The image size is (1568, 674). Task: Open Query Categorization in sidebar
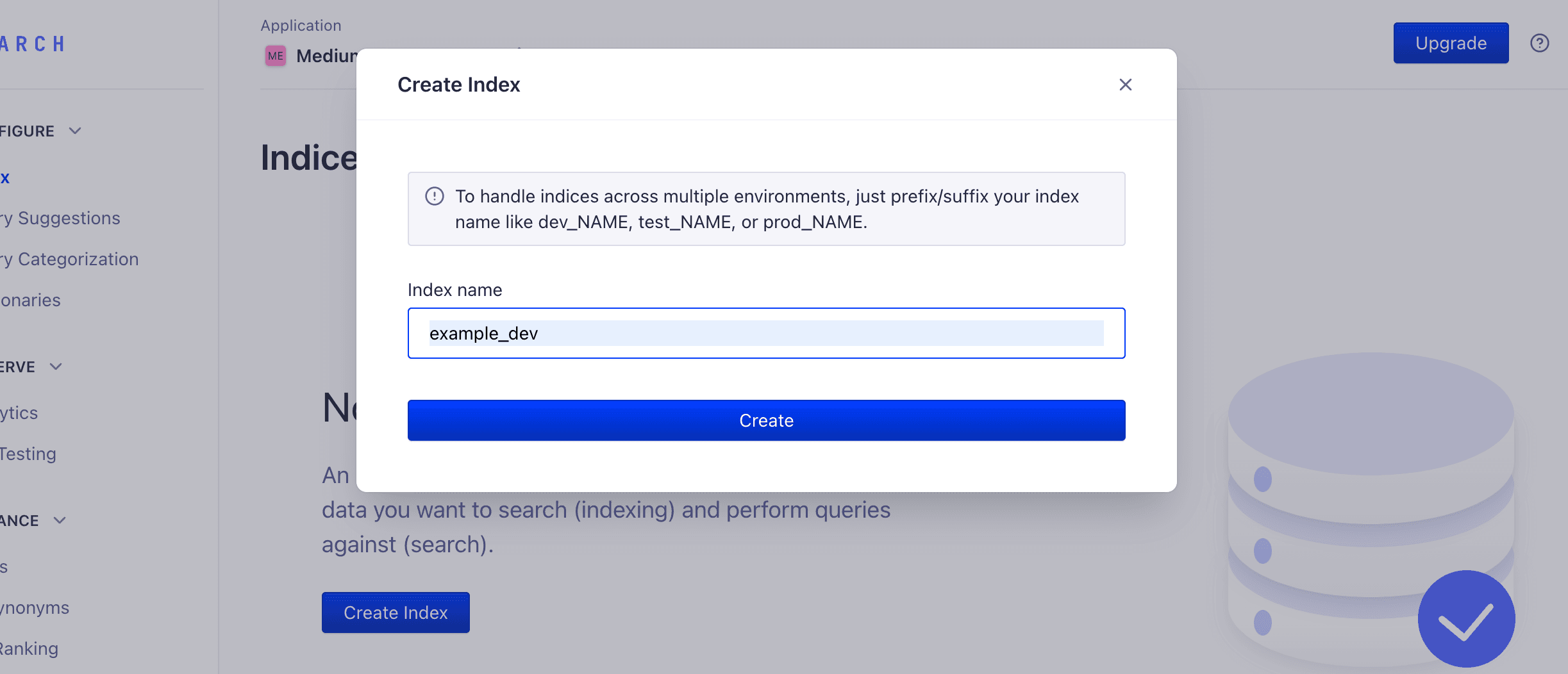69,259
